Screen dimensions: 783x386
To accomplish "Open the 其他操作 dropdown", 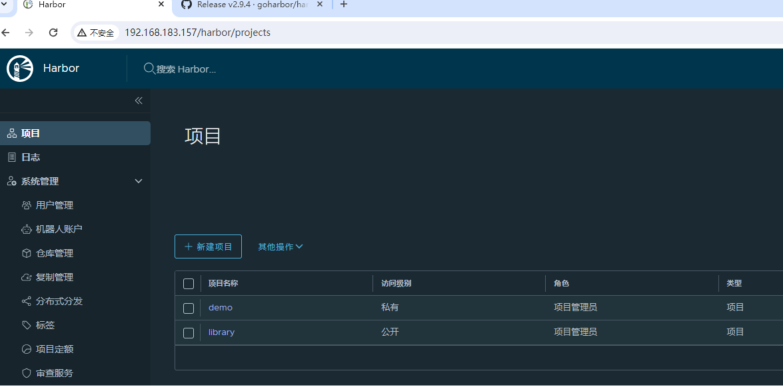I will (281, 247).
